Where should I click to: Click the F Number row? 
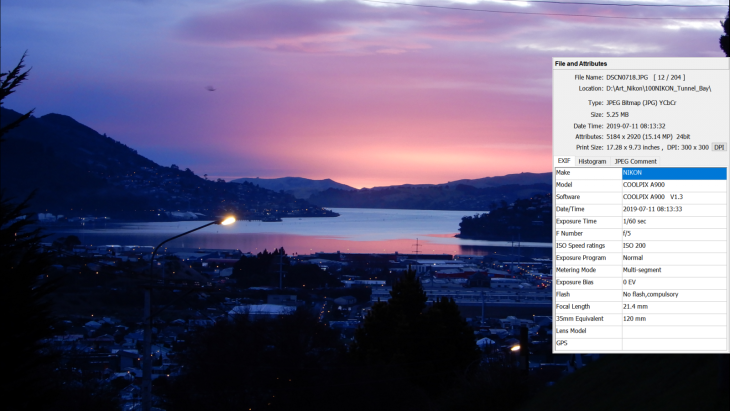(x=640, y=233)
